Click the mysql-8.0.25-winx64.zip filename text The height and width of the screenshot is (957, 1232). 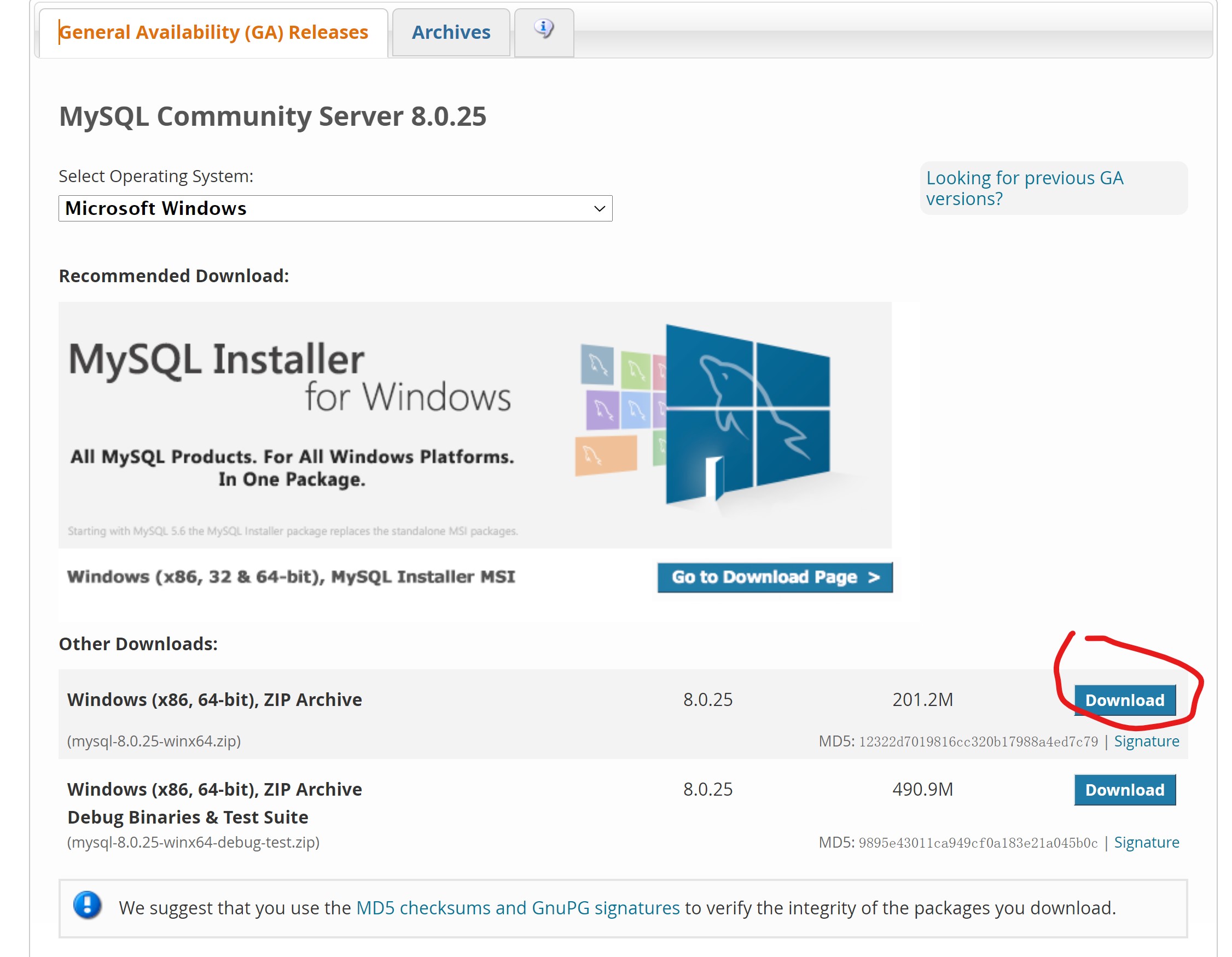154,741
